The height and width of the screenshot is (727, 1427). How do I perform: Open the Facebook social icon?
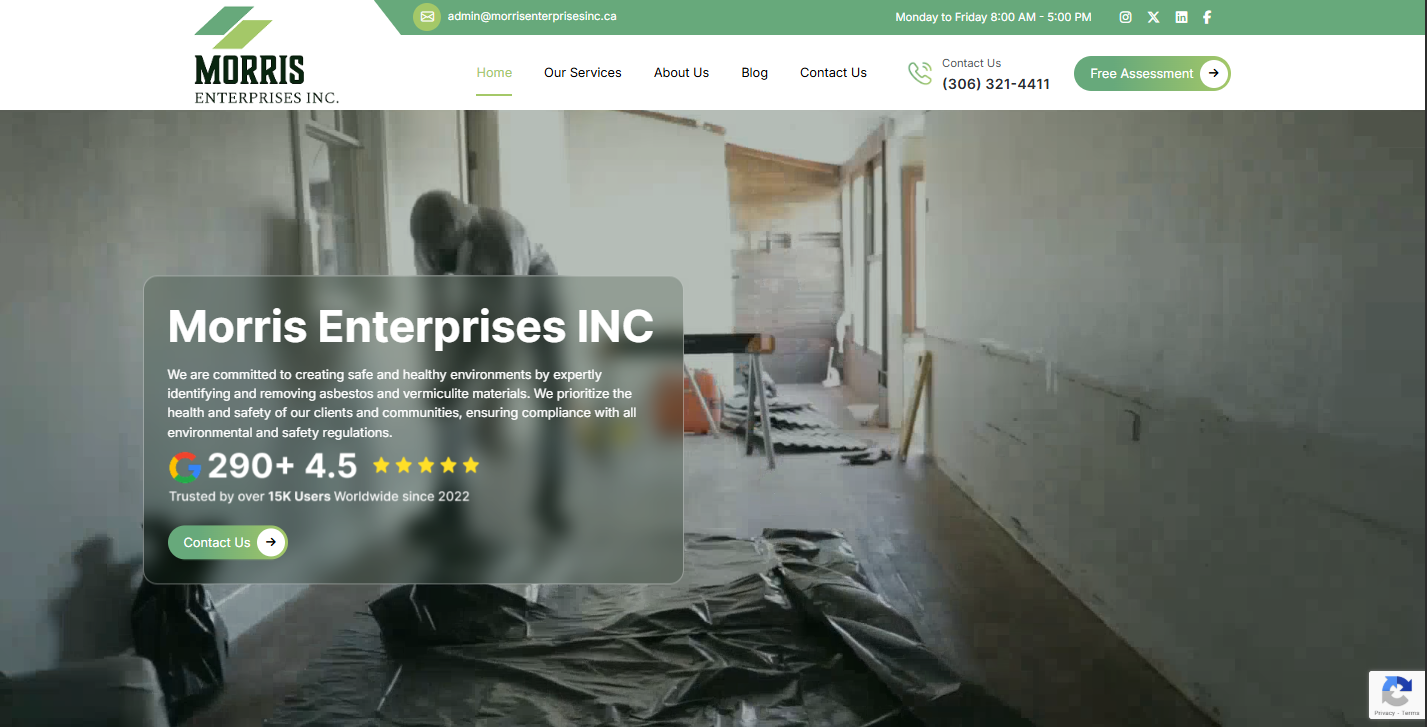(x=1207, y=17)
